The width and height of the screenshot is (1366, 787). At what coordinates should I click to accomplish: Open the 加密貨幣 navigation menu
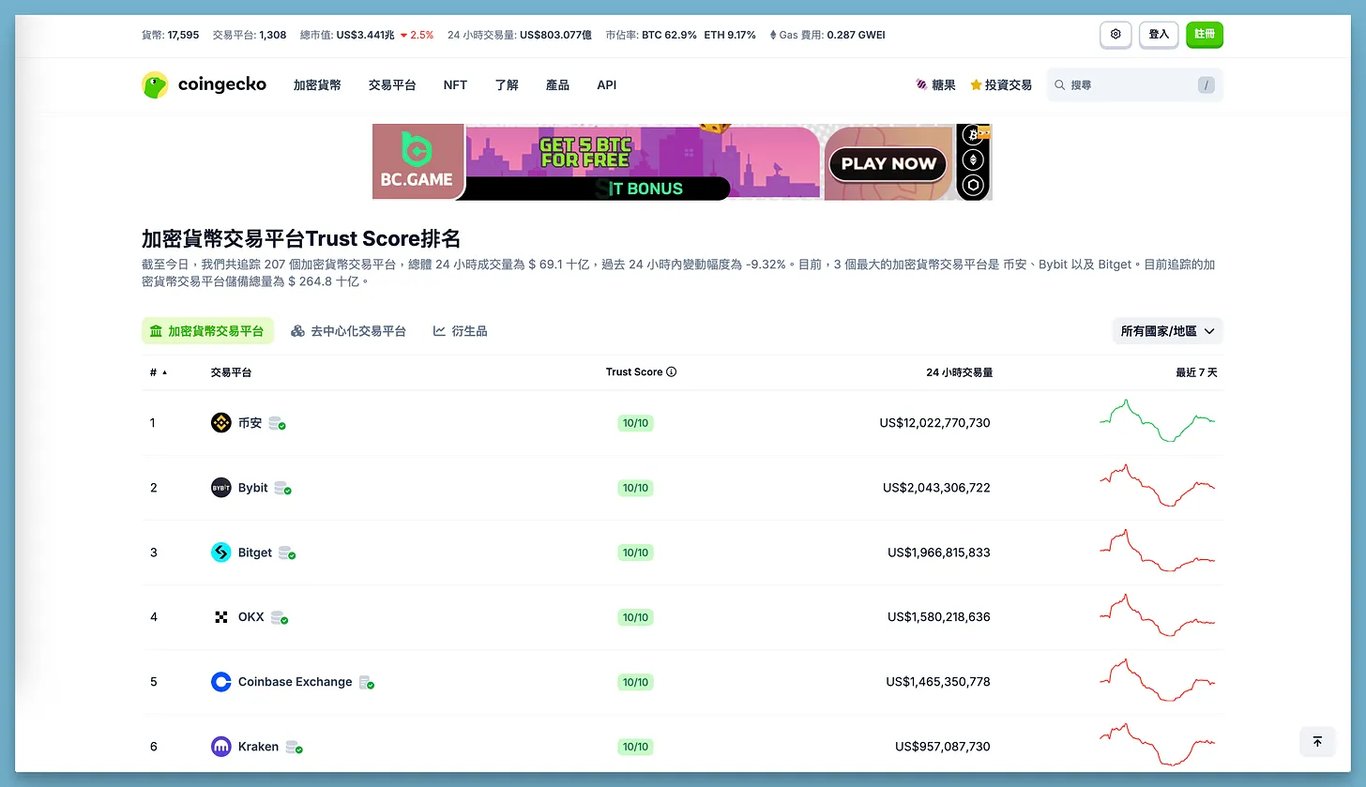tap(317, 85)
